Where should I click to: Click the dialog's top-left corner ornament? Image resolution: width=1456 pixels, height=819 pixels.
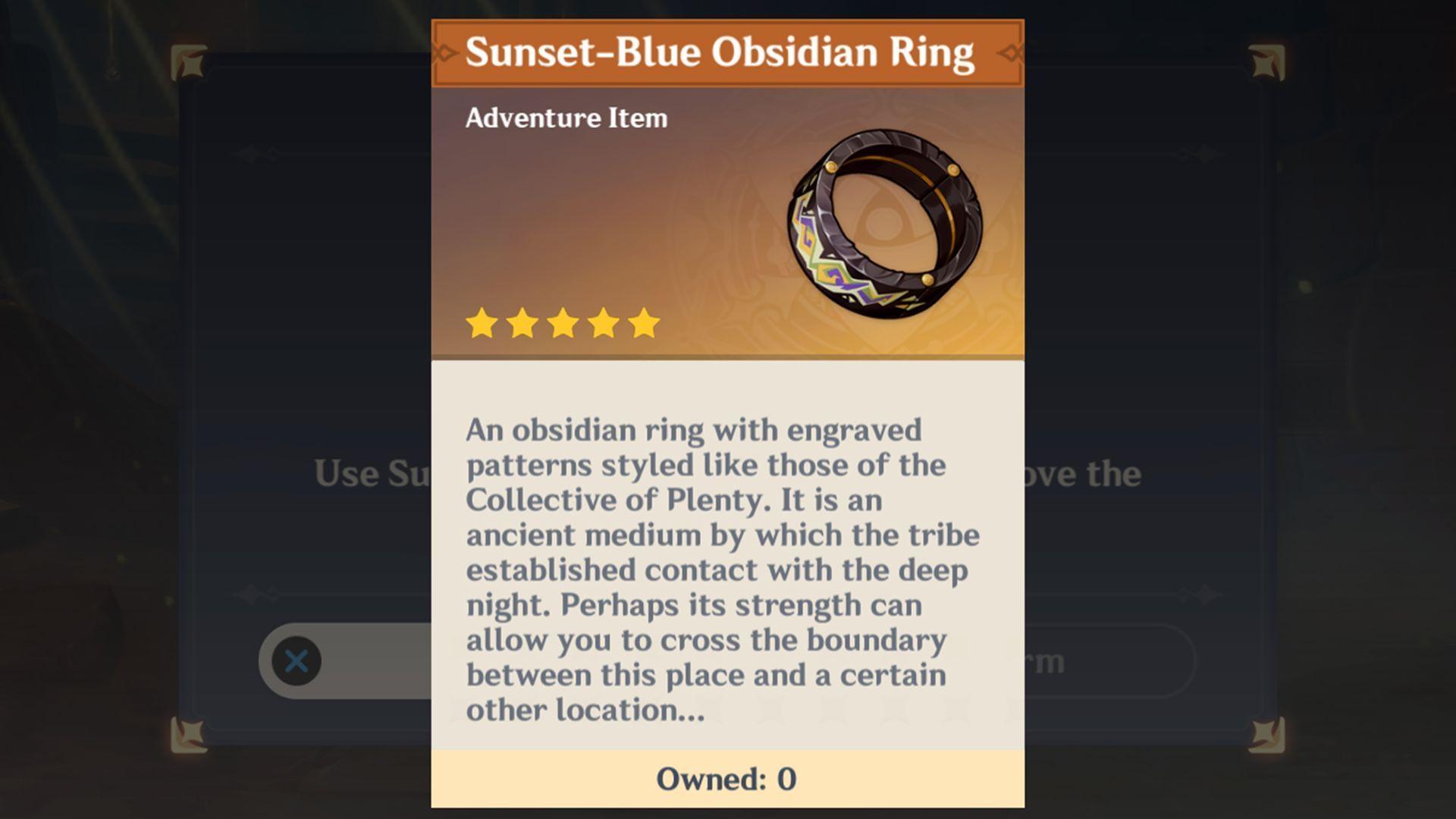[189, 63]
